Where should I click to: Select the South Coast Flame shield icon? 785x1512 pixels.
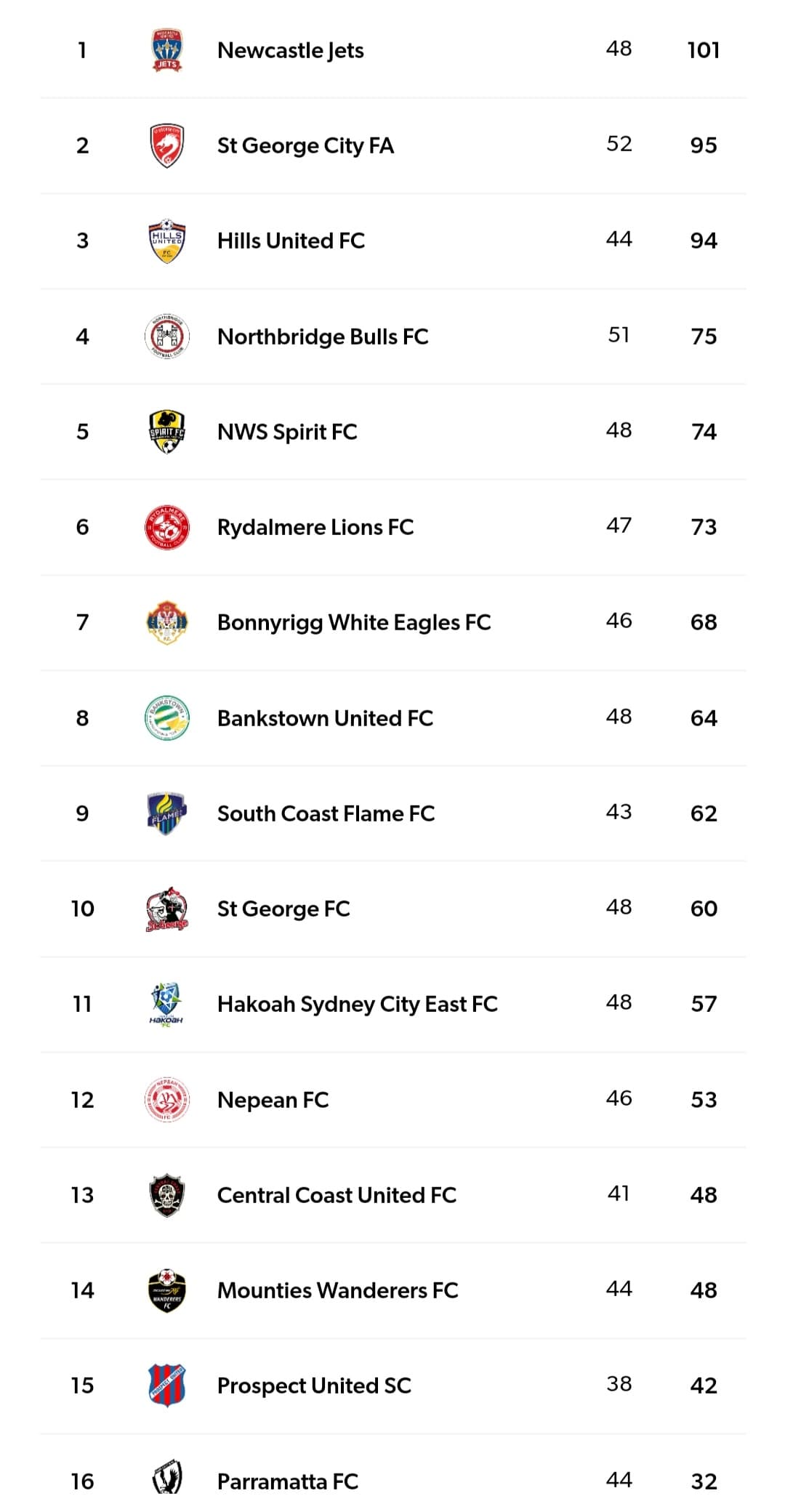coord(166,813)
